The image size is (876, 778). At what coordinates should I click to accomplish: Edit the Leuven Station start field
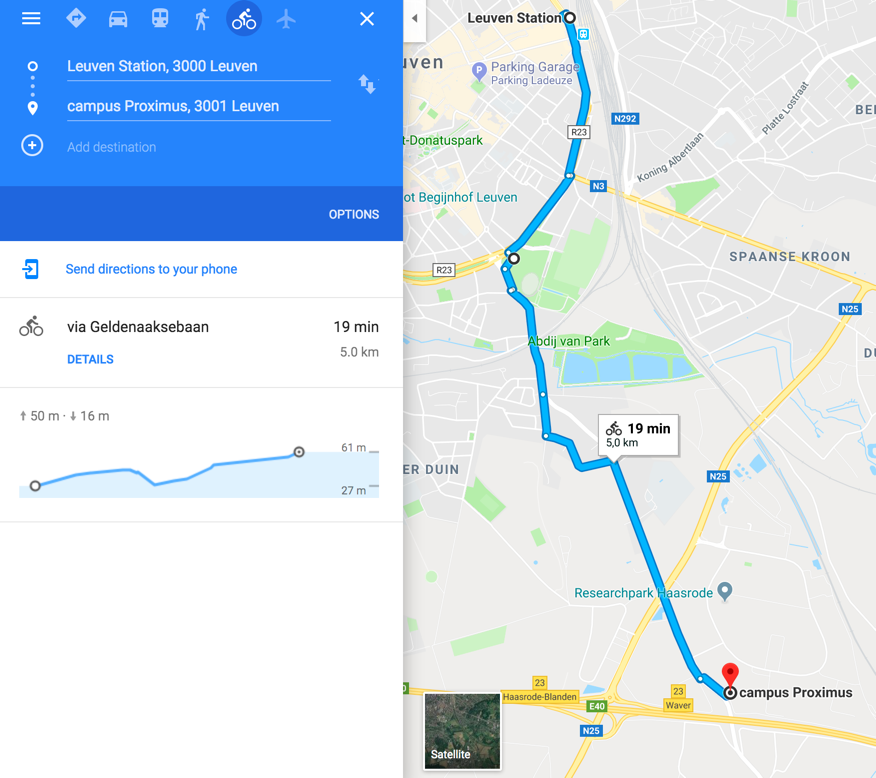(199, 66)
